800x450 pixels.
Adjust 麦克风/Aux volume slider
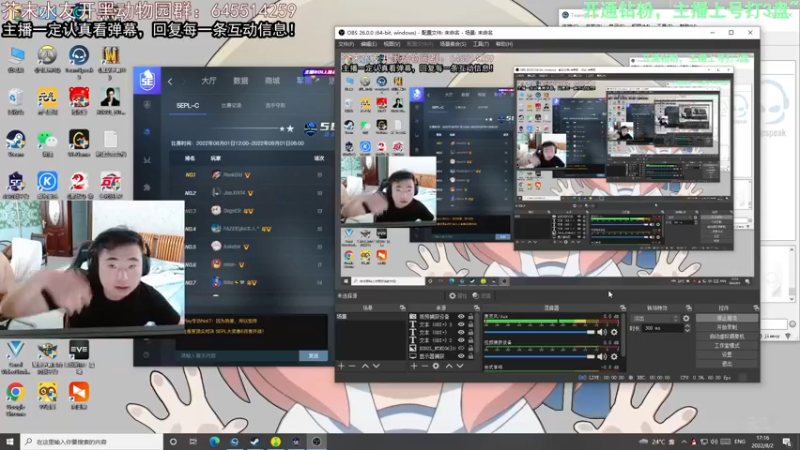[540, 332]
